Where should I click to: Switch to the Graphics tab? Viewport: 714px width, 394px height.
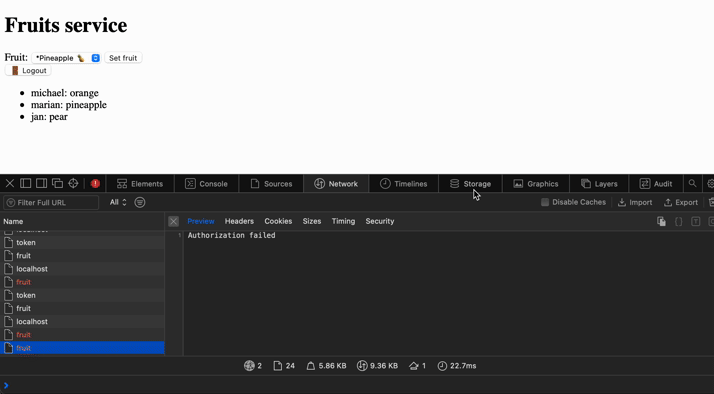[536, 184]
